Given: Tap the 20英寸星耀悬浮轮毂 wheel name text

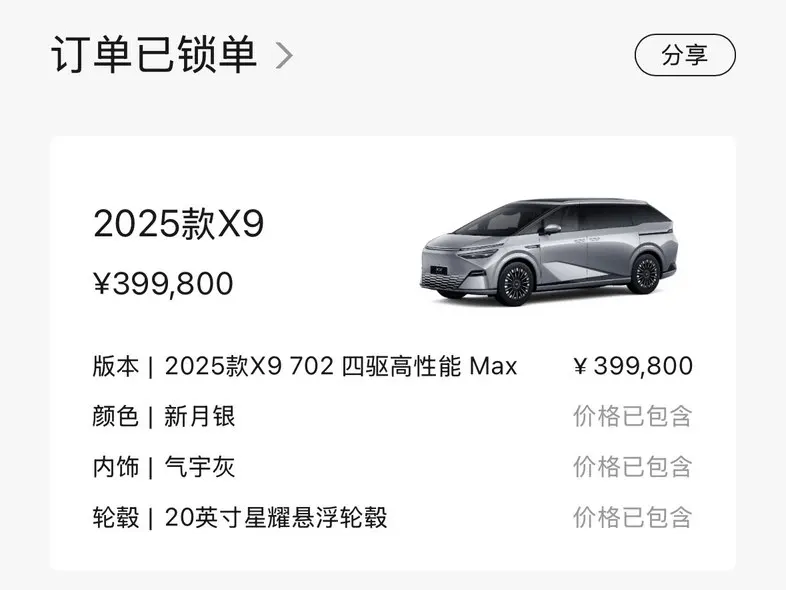Looking at the screenshot, I should [x=276, y=517].
